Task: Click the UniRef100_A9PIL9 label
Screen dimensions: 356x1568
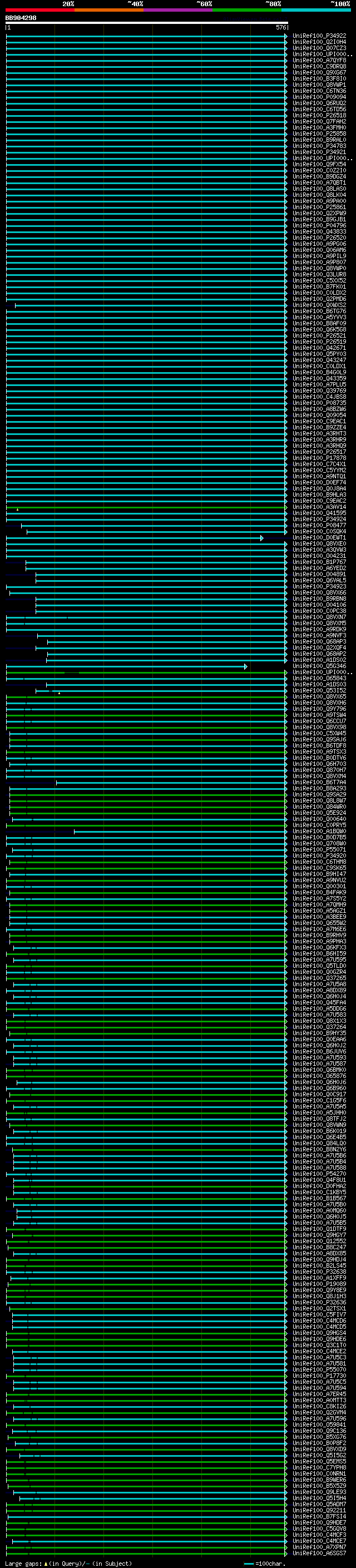Action: [x=319, y=256]
